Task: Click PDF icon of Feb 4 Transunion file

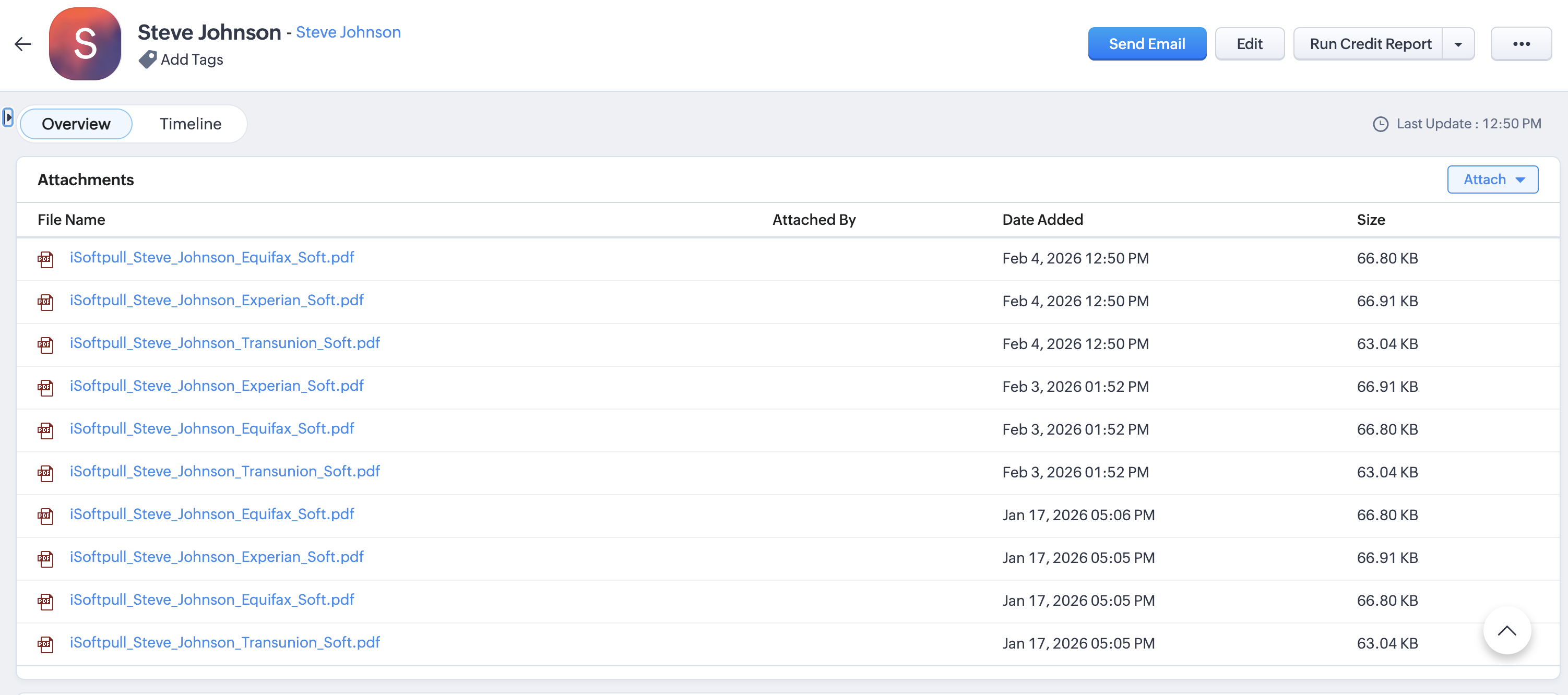Action: point(45,345)
